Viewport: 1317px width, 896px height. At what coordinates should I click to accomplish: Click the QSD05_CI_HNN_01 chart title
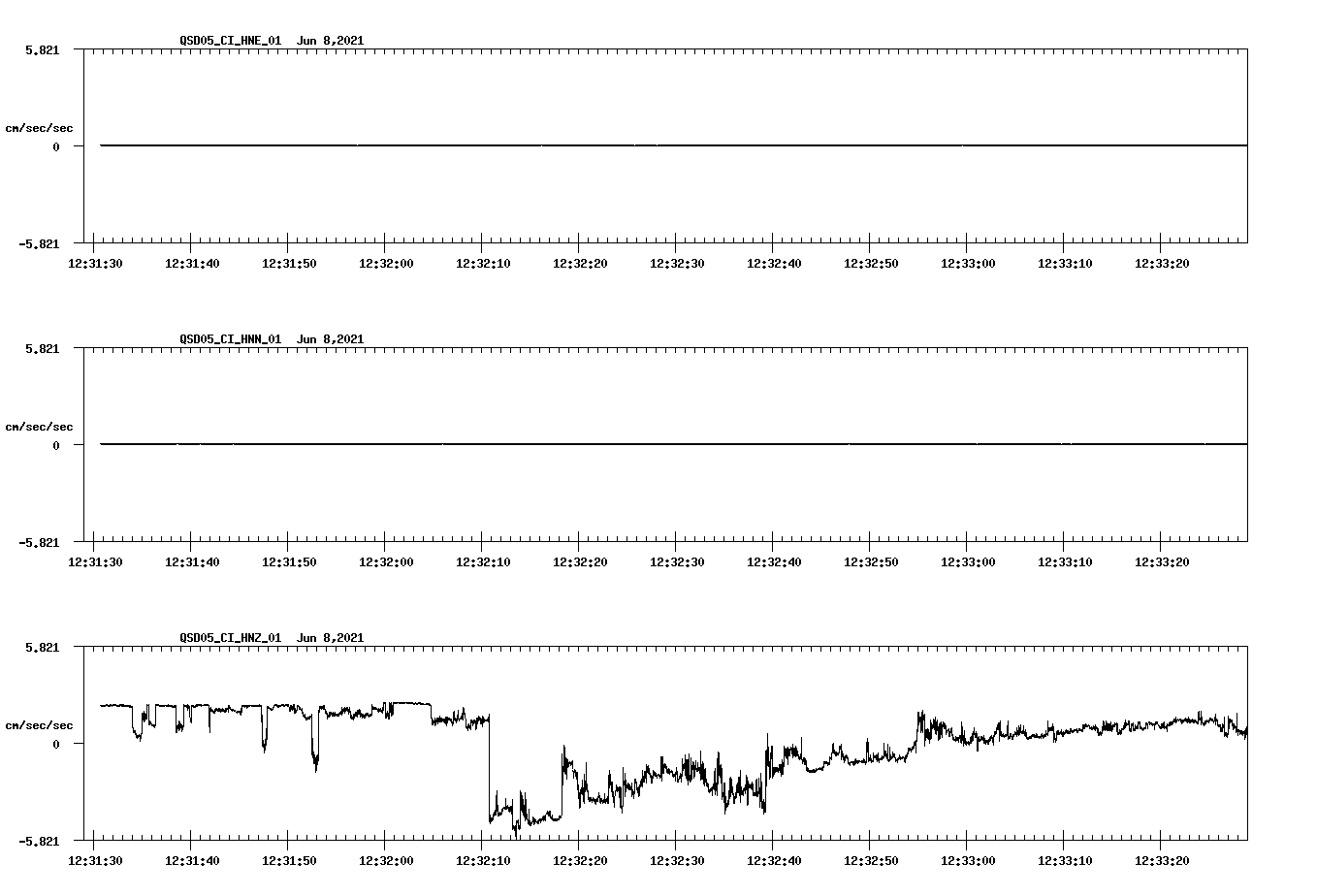coord(272,339)
